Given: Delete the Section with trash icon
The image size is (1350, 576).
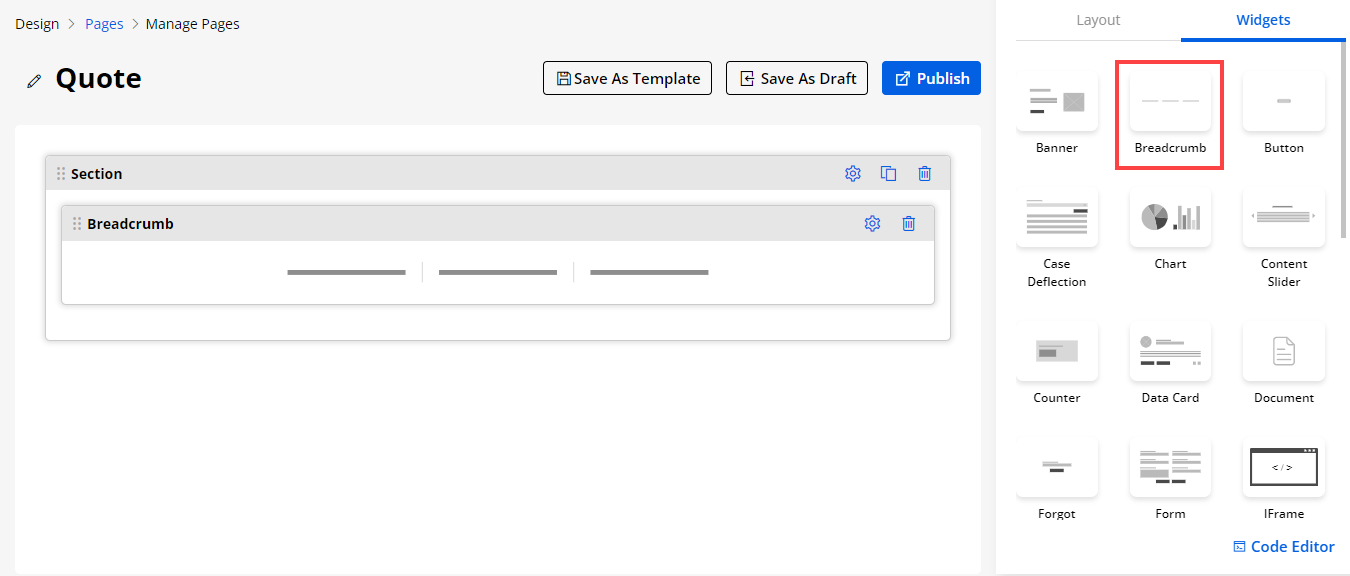Looking at the screenshot, I should point(925,174).
